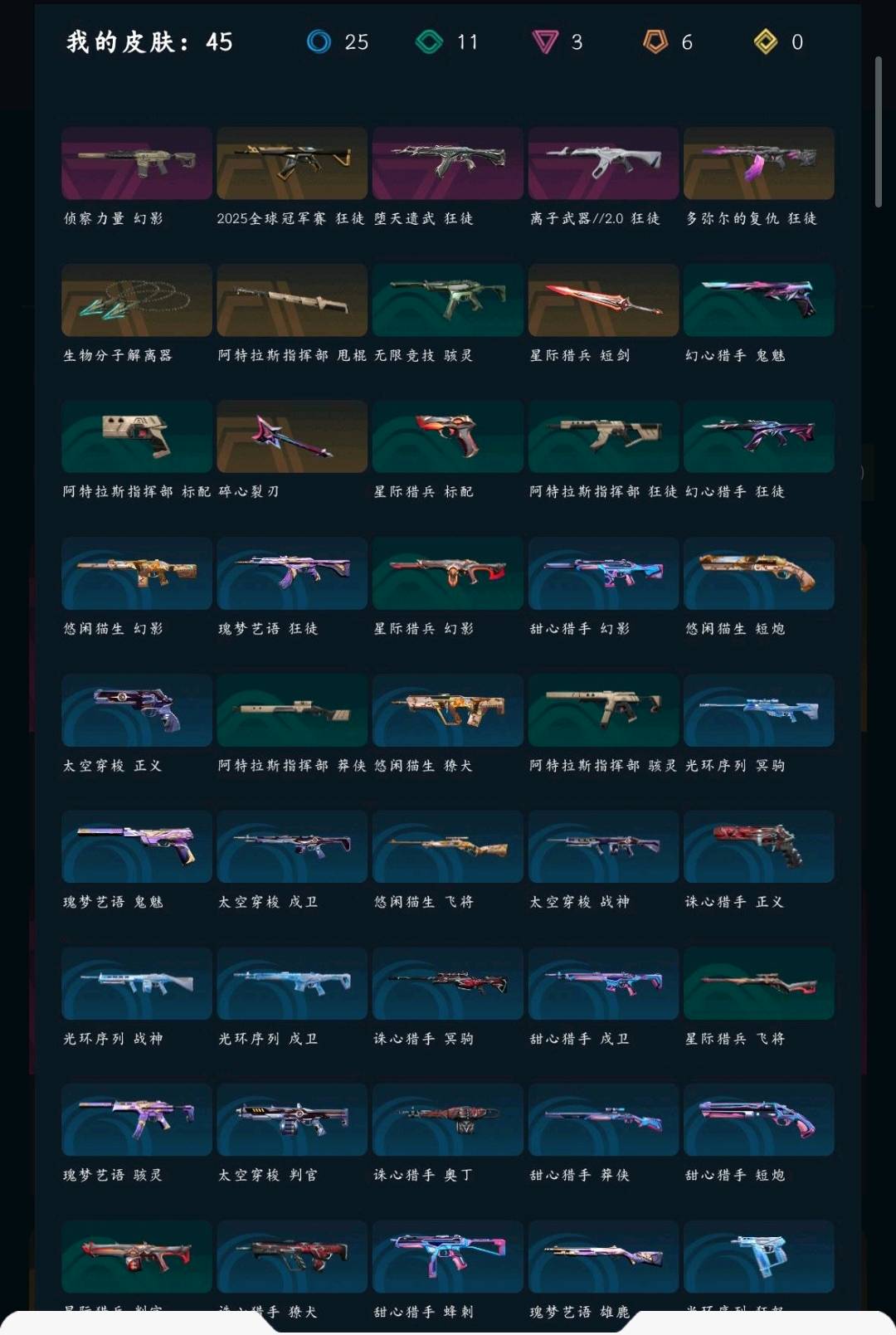Select the 星际猎兵 短剑 red blade skin

(603, 300)
